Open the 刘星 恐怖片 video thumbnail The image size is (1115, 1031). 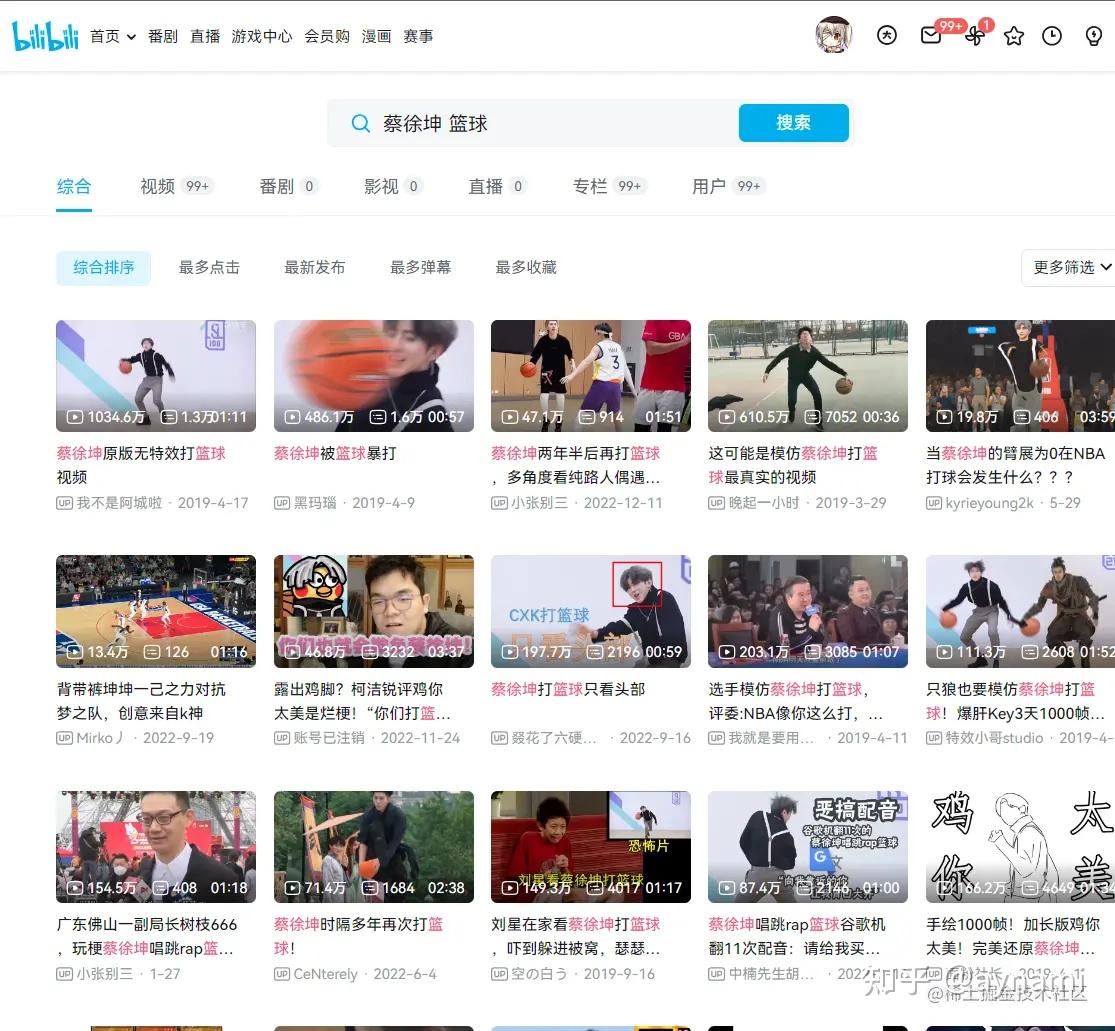pos(590,847)
